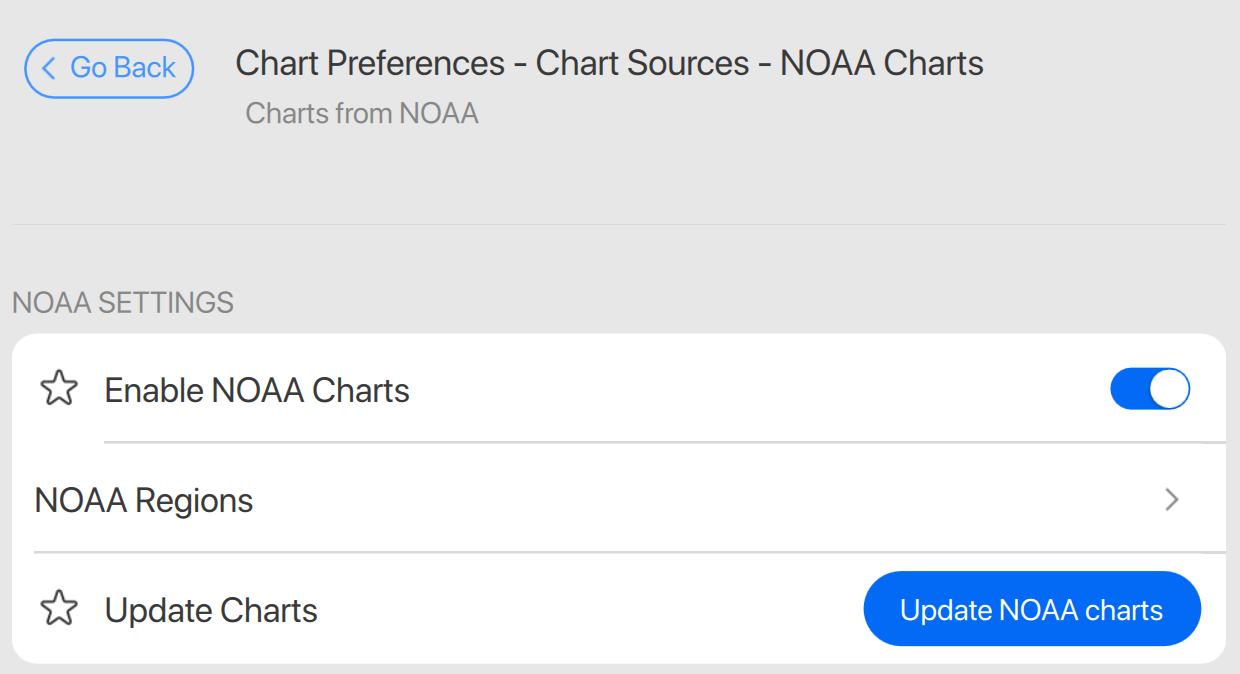Click the Go Back text label
1240x674 pixels.
tap(123, 68)
